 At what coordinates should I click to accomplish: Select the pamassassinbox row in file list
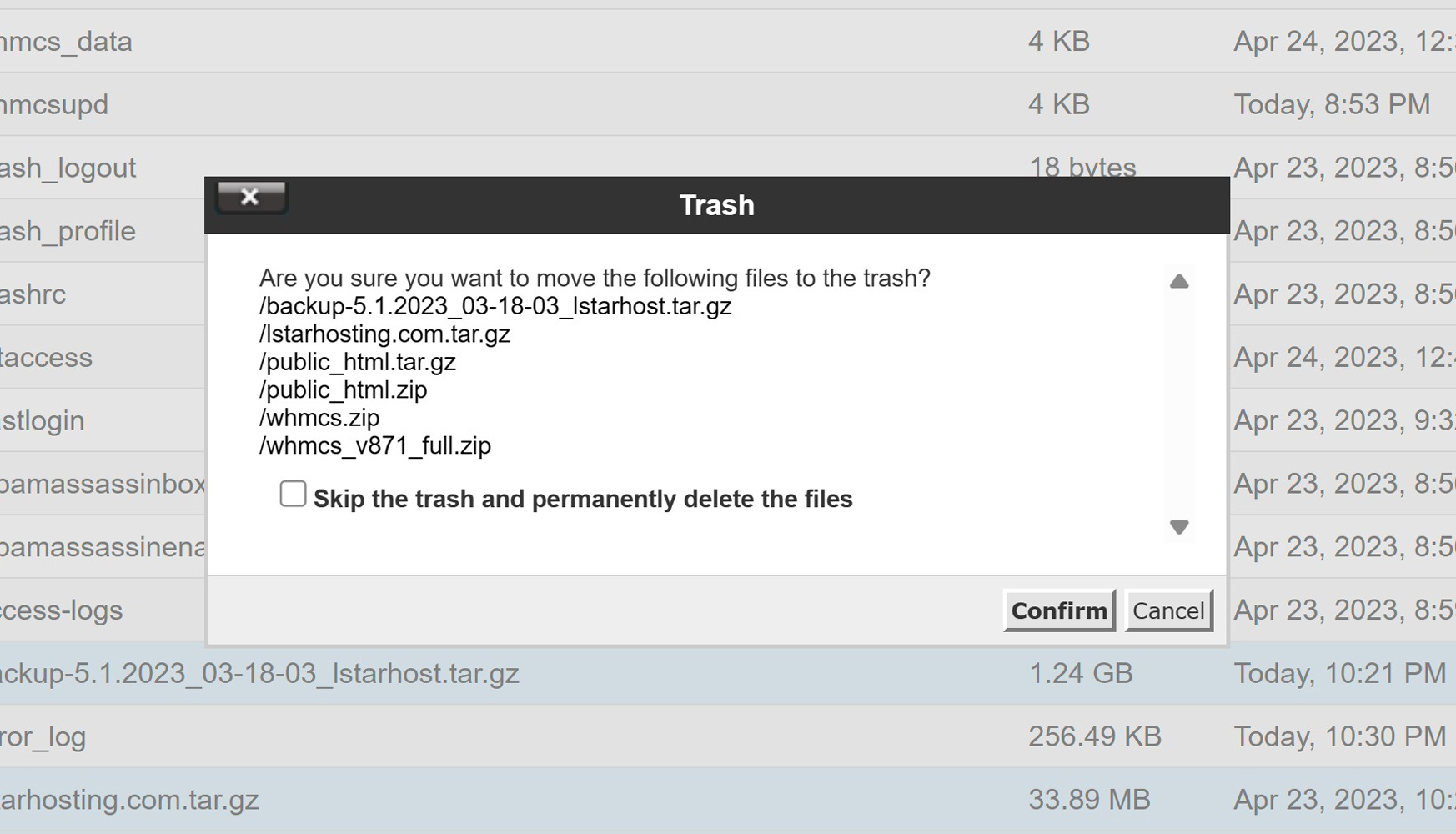pos(102,484)
